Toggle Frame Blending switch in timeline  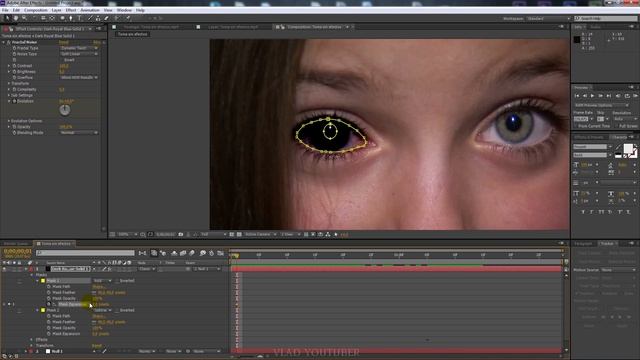tap(183, 253)
